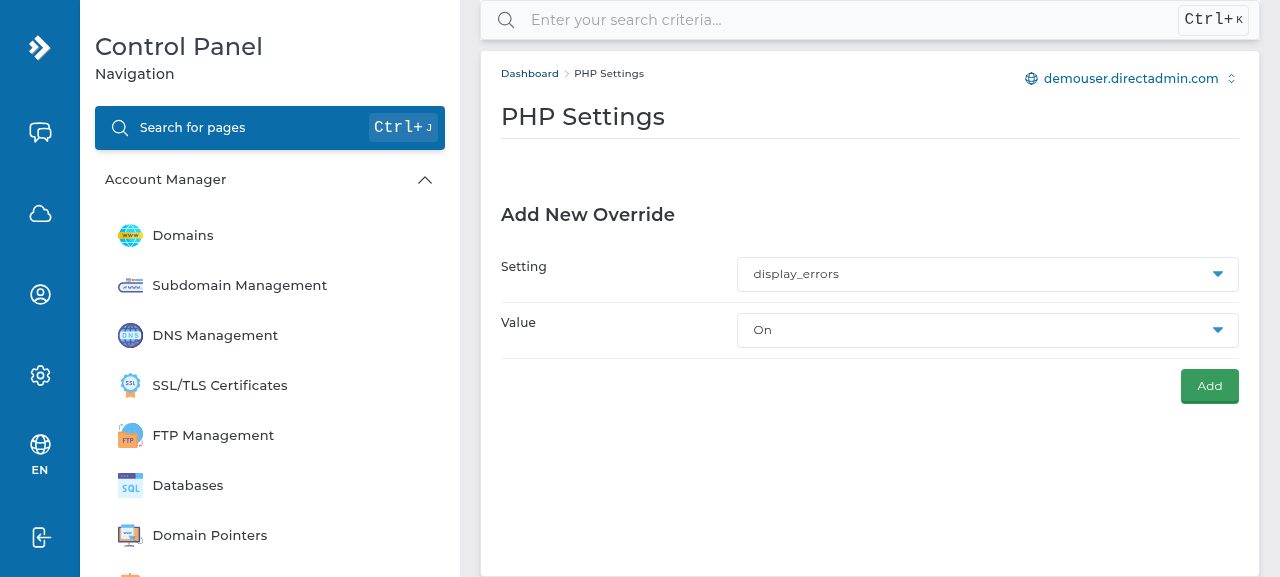
Task: Open FTP Management page
Action: point(213,435)
